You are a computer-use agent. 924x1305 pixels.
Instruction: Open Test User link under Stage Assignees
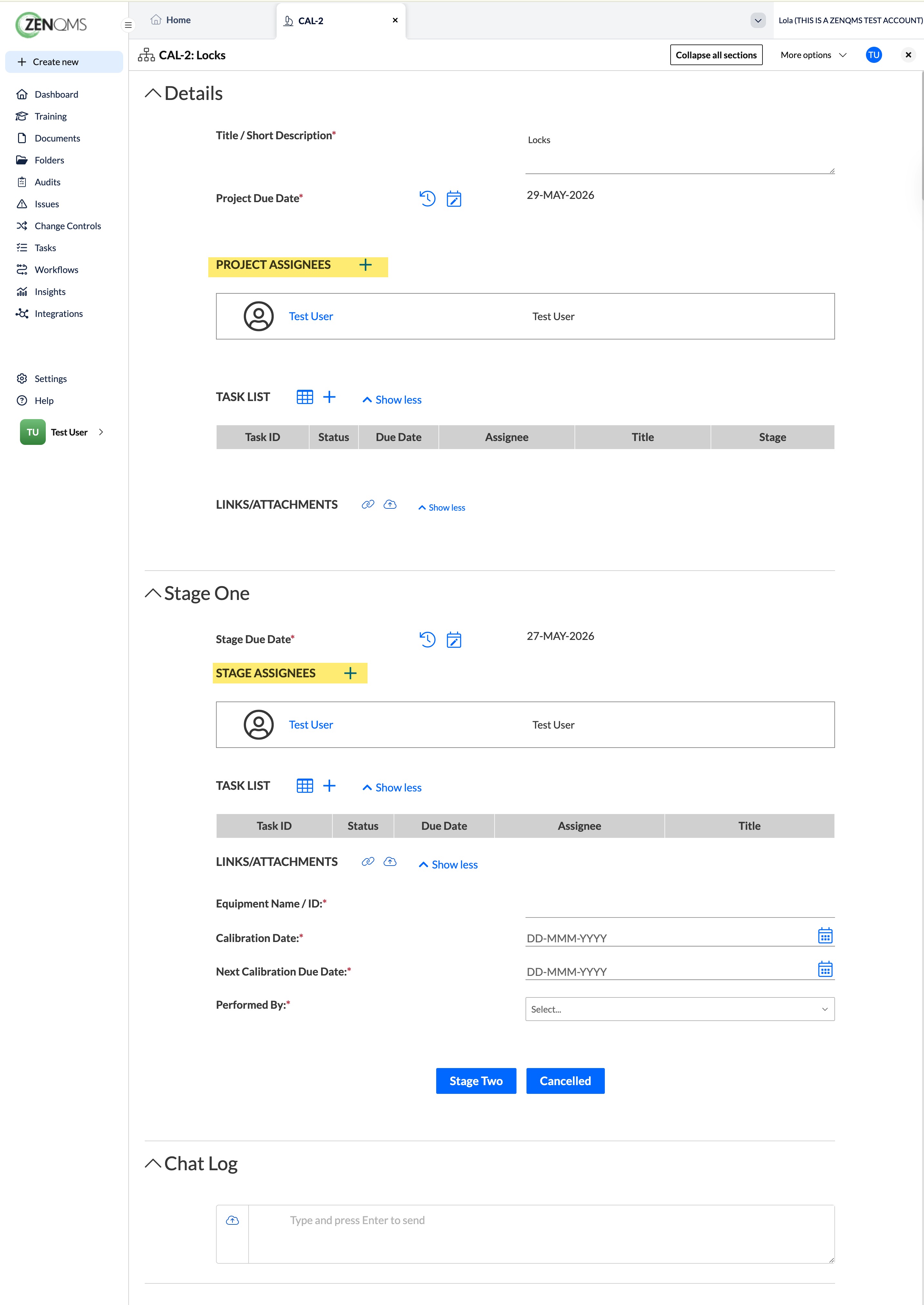pyautogui.click(x=311, y=725)
